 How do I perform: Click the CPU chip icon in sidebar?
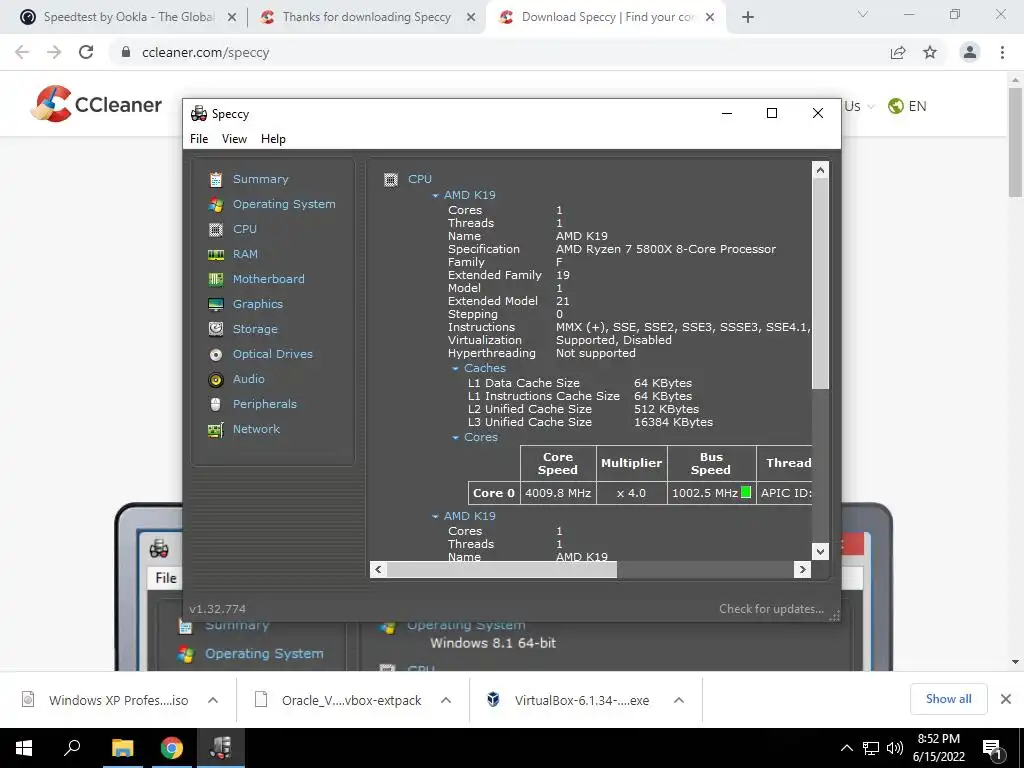tap(216, 229)
